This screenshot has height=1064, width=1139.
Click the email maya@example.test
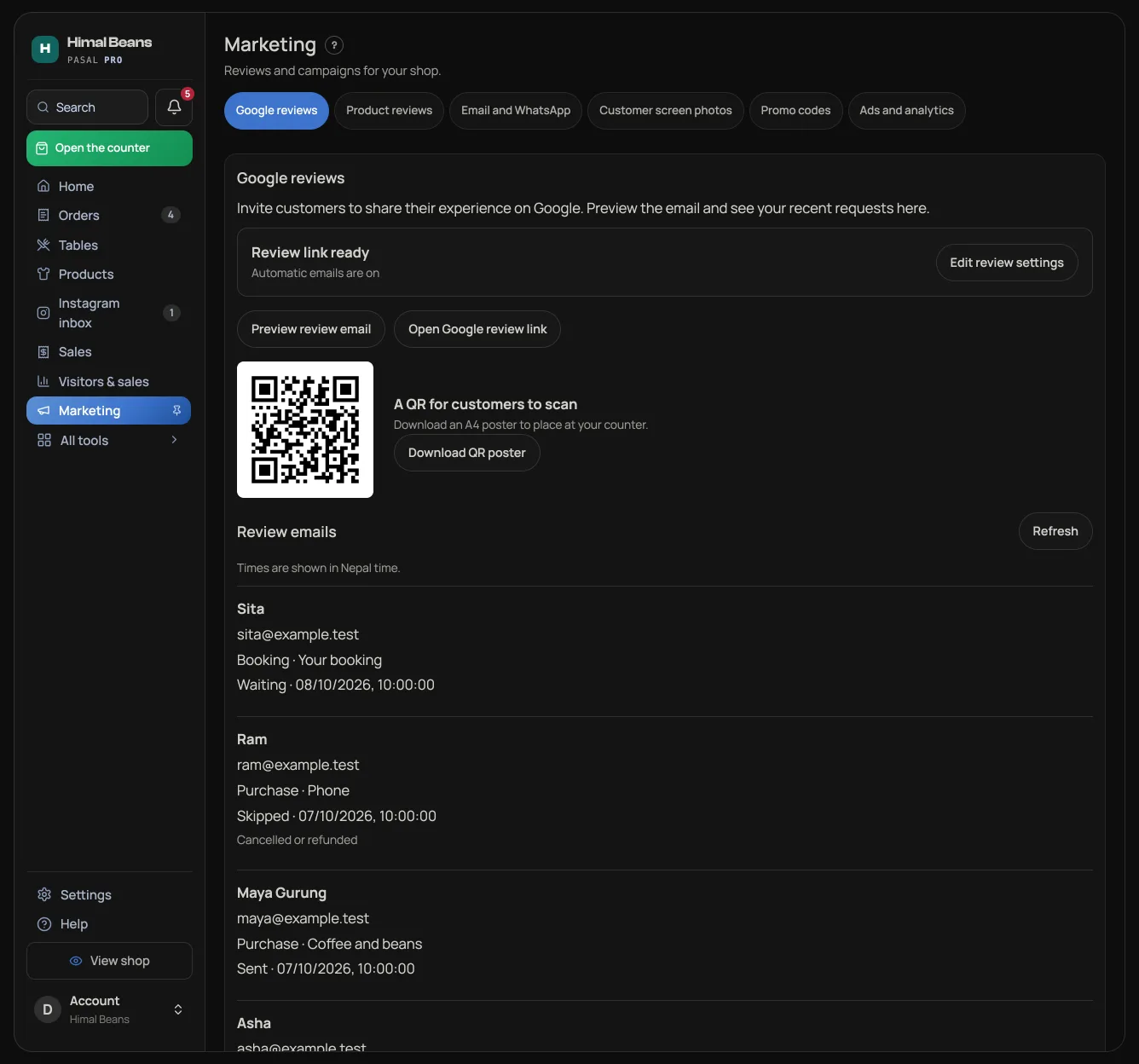coord(303,918)
